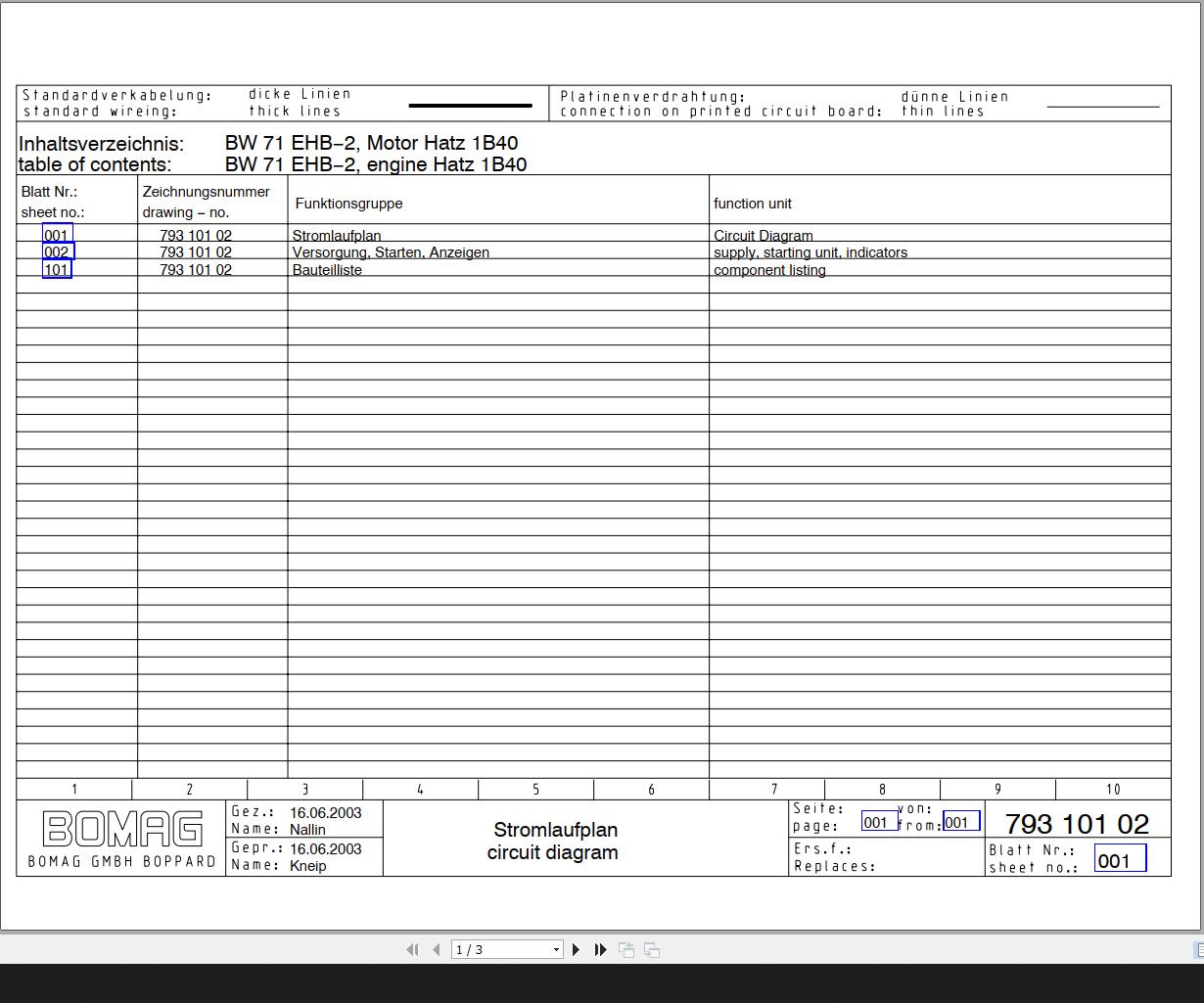This screenshot has height=1003, width=1204.
Task: Open sheet link 001 in contents table
Action: point(57,235)
